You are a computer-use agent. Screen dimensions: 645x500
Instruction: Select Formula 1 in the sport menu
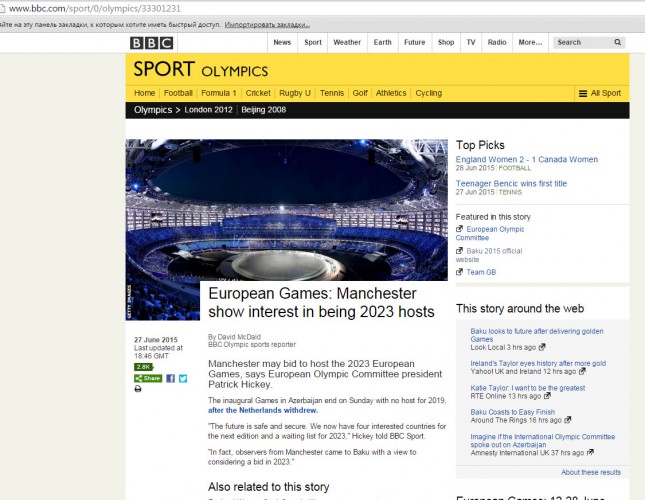tap(218, 93)
